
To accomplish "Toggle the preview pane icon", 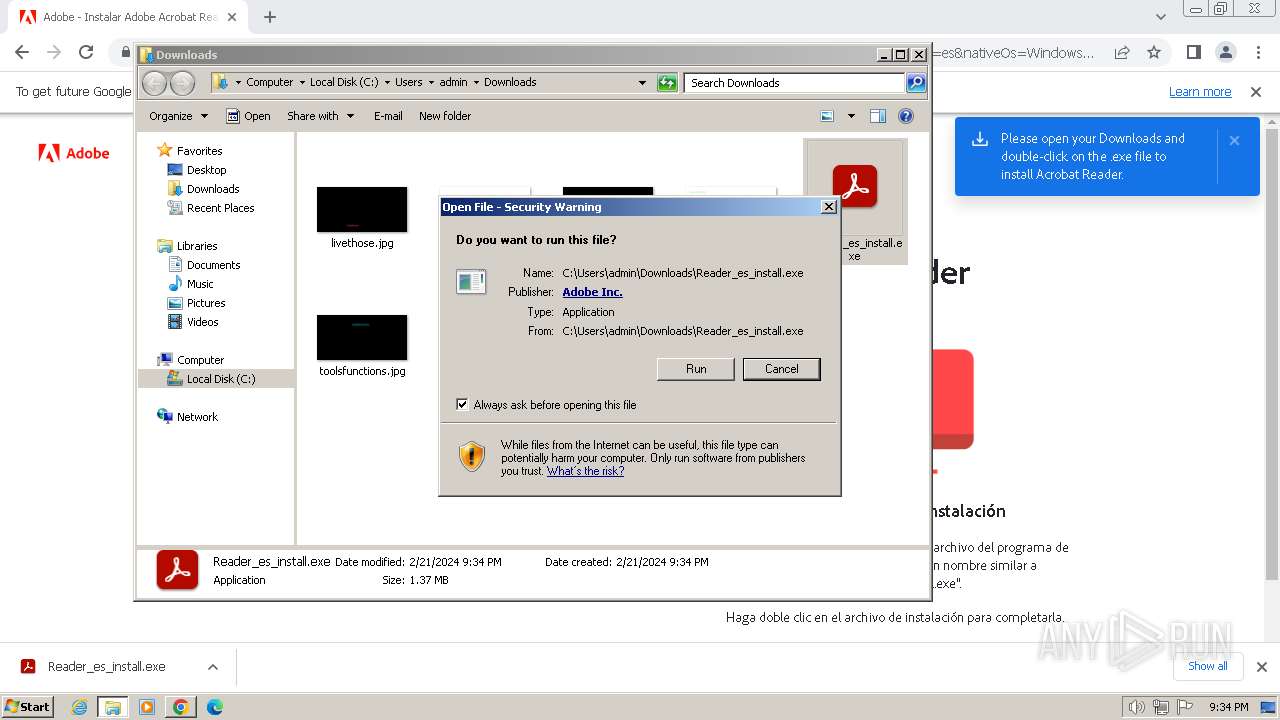I will (878, 116).
